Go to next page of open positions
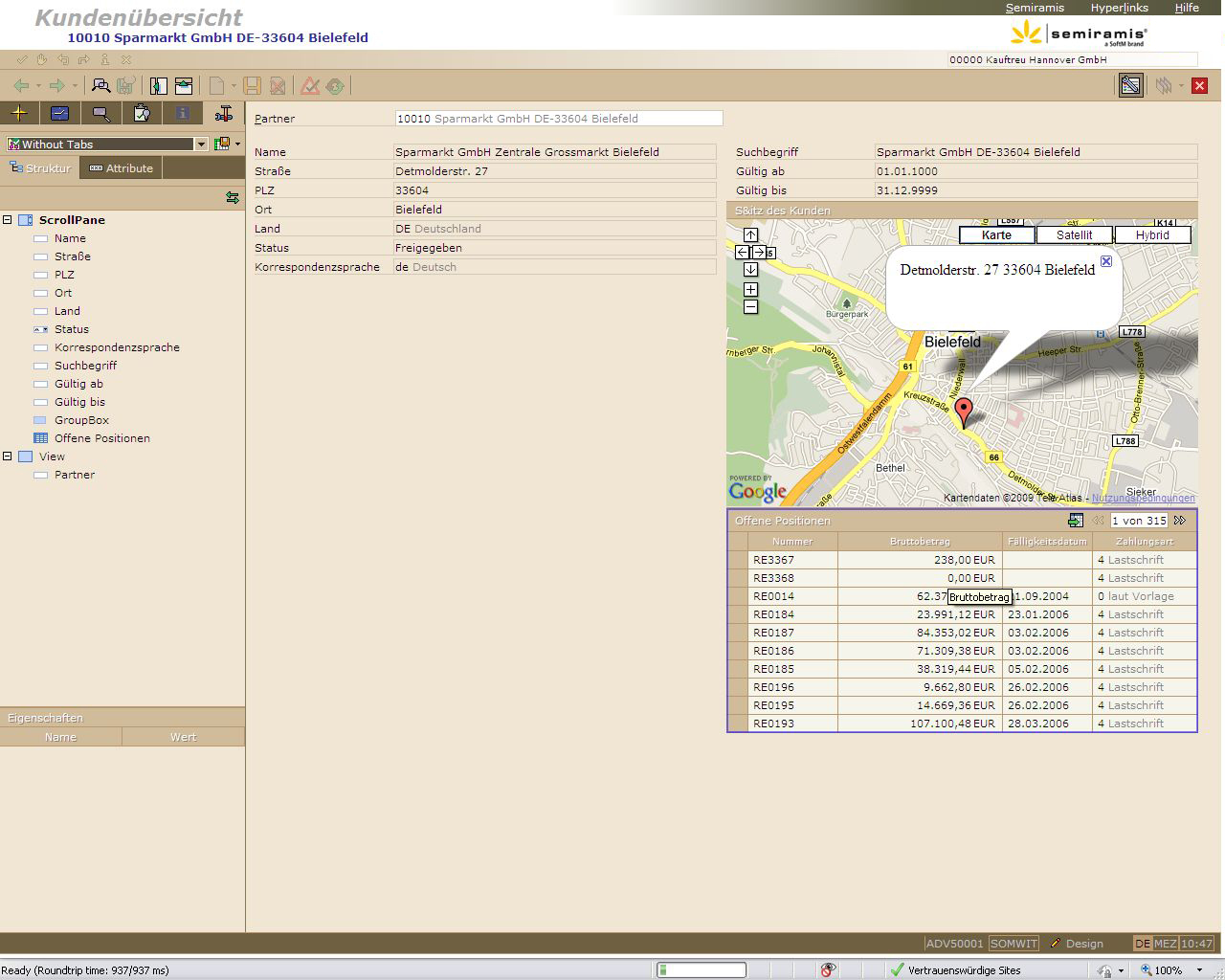 1180,521
